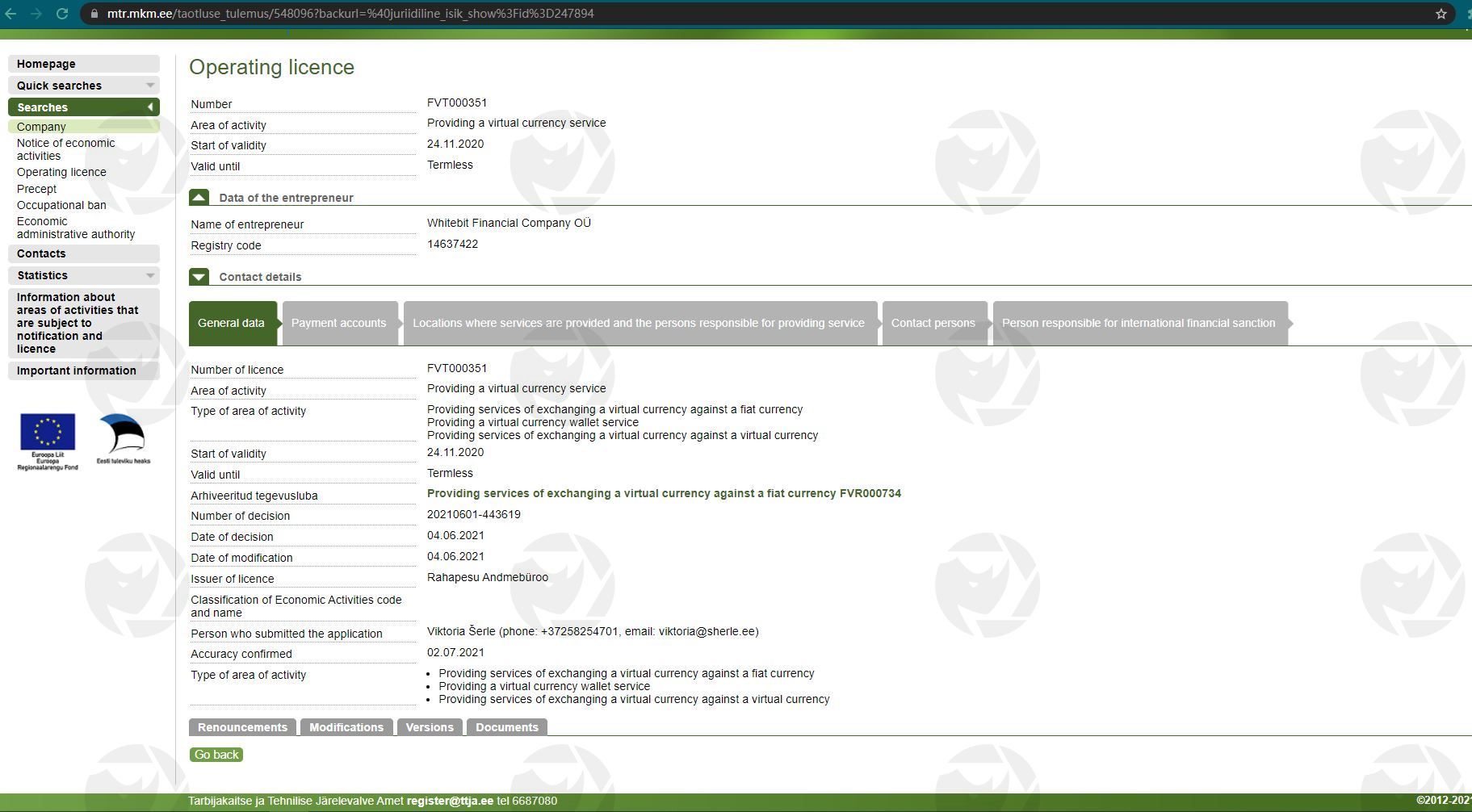Click the browser address bar URL

tap(350, 14)
